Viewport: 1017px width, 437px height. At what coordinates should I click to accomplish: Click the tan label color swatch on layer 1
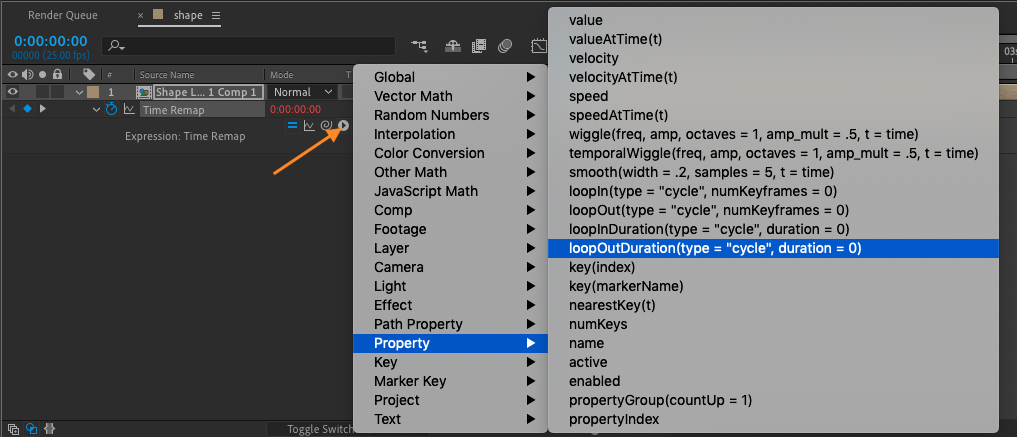[90, 92]
